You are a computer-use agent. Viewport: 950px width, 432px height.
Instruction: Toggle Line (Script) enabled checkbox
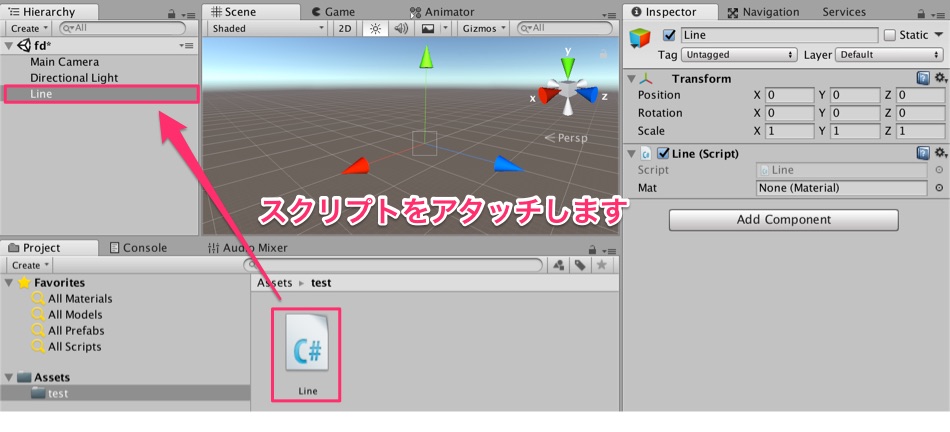[663, 153]
